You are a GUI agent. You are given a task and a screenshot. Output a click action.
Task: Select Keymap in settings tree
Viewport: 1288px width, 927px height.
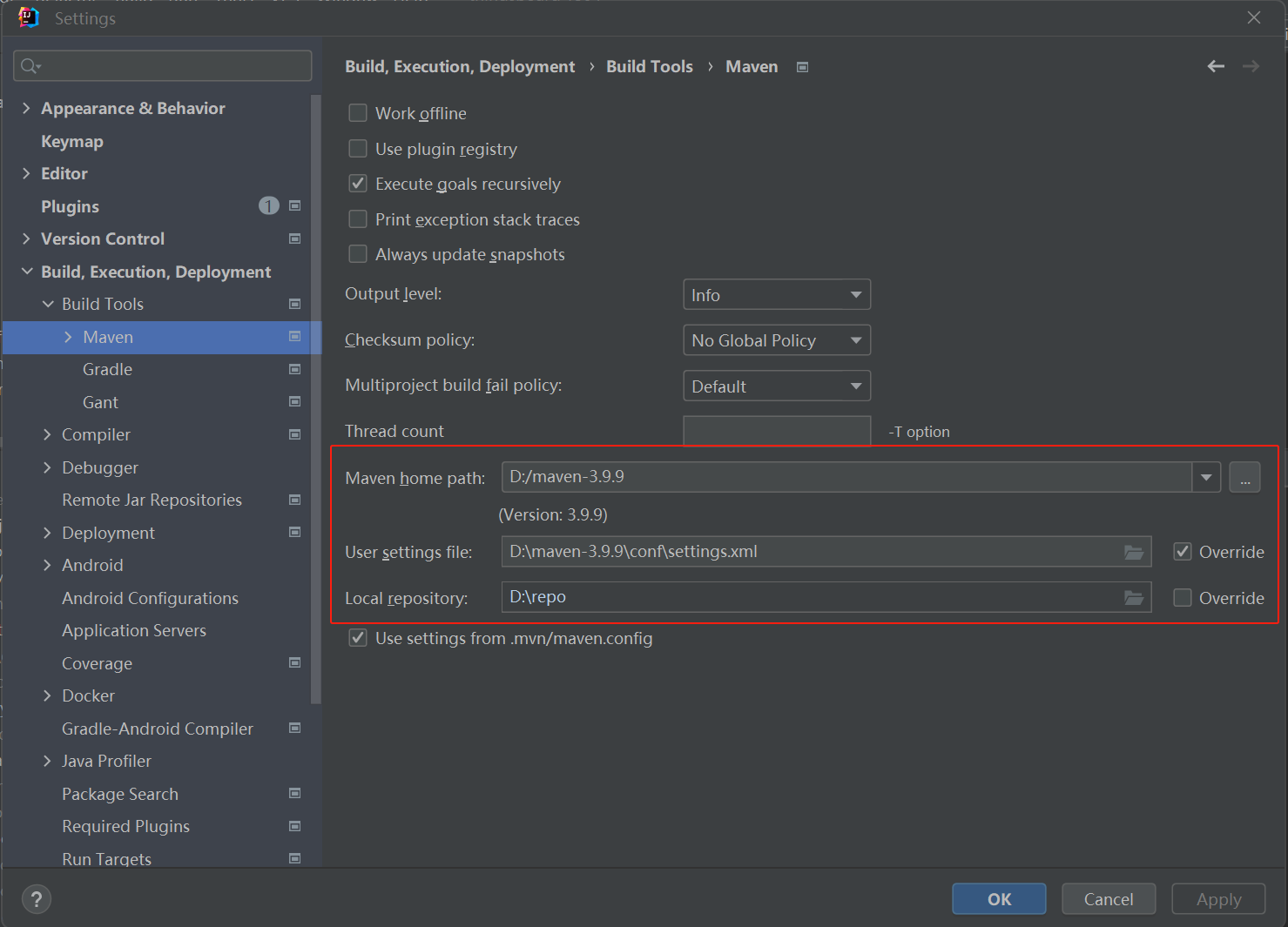pos(72,141)
